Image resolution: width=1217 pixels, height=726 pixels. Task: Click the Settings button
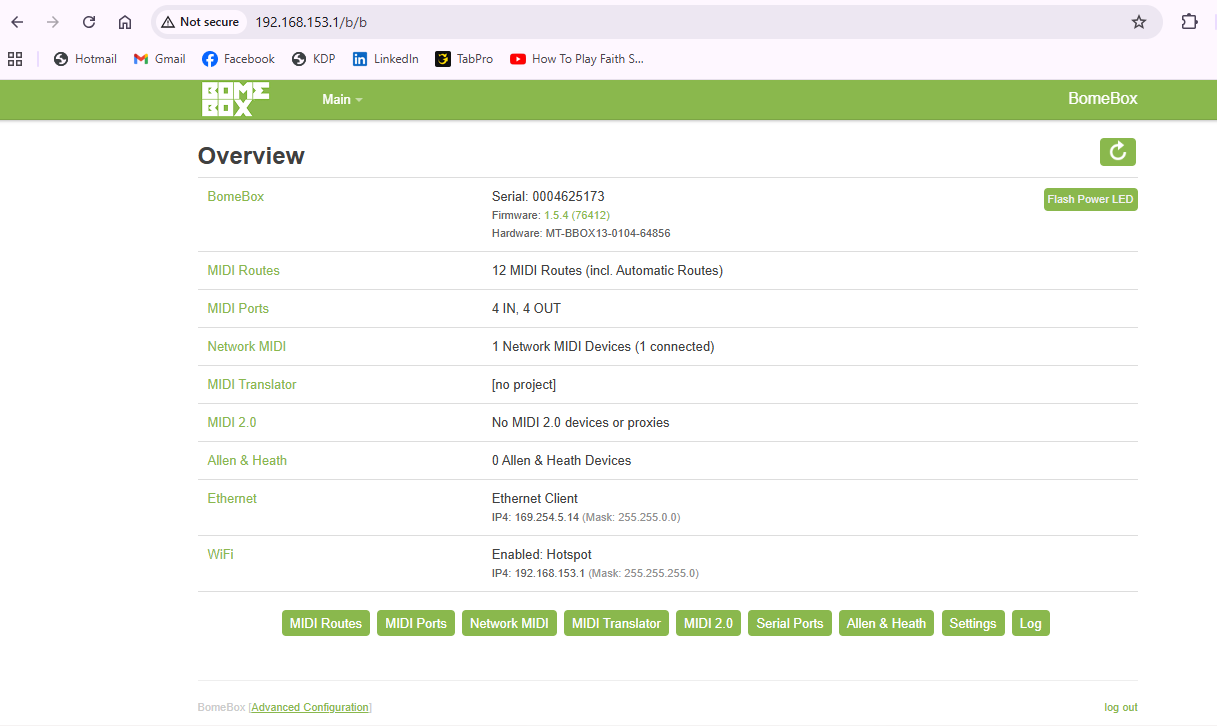[x=972, y=623]
